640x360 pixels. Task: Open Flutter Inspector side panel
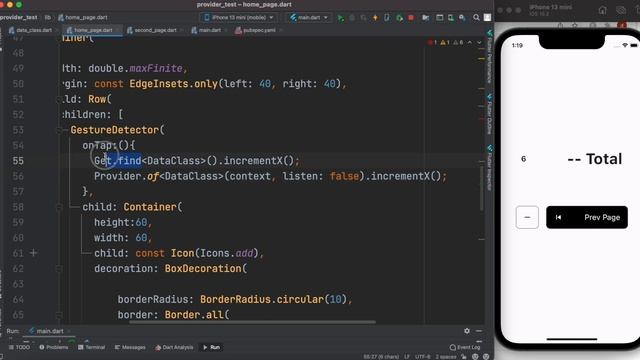[x=489, y=168]
